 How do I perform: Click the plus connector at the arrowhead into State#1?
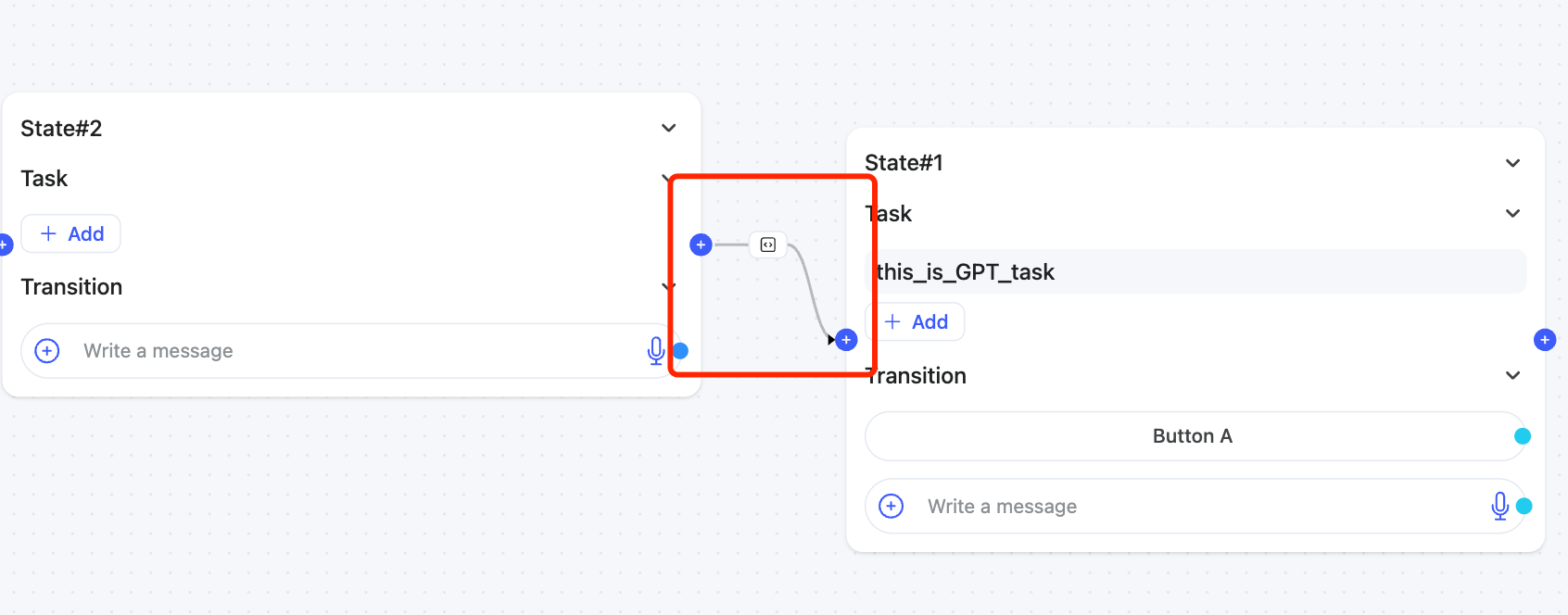pos(846,340)
